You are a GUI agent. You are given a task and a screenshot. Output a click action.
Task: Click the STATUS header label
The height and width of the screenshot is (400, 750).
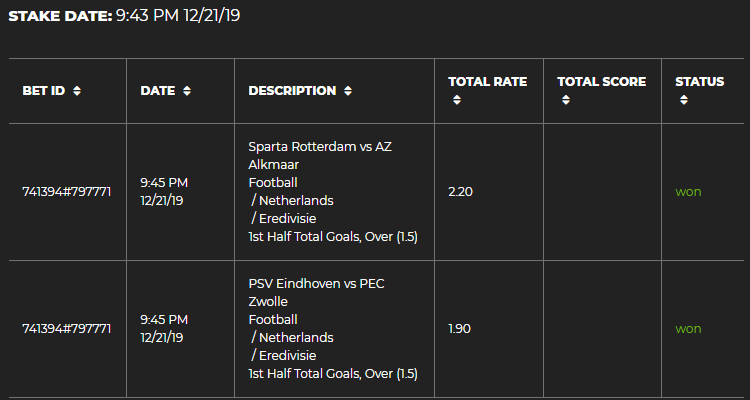[700, 82]
